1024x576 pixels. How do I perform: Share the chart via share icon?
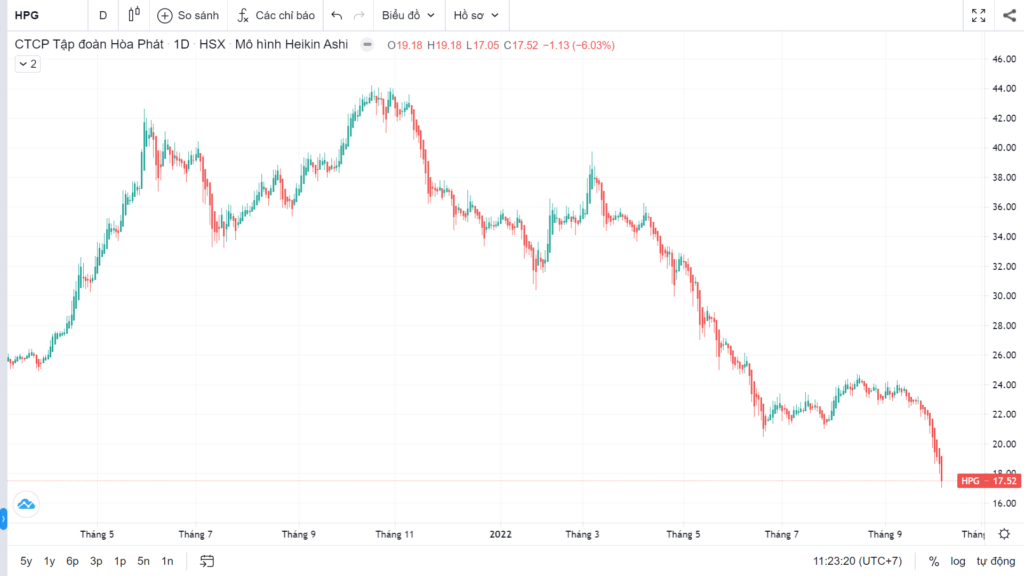point(1010,15)
